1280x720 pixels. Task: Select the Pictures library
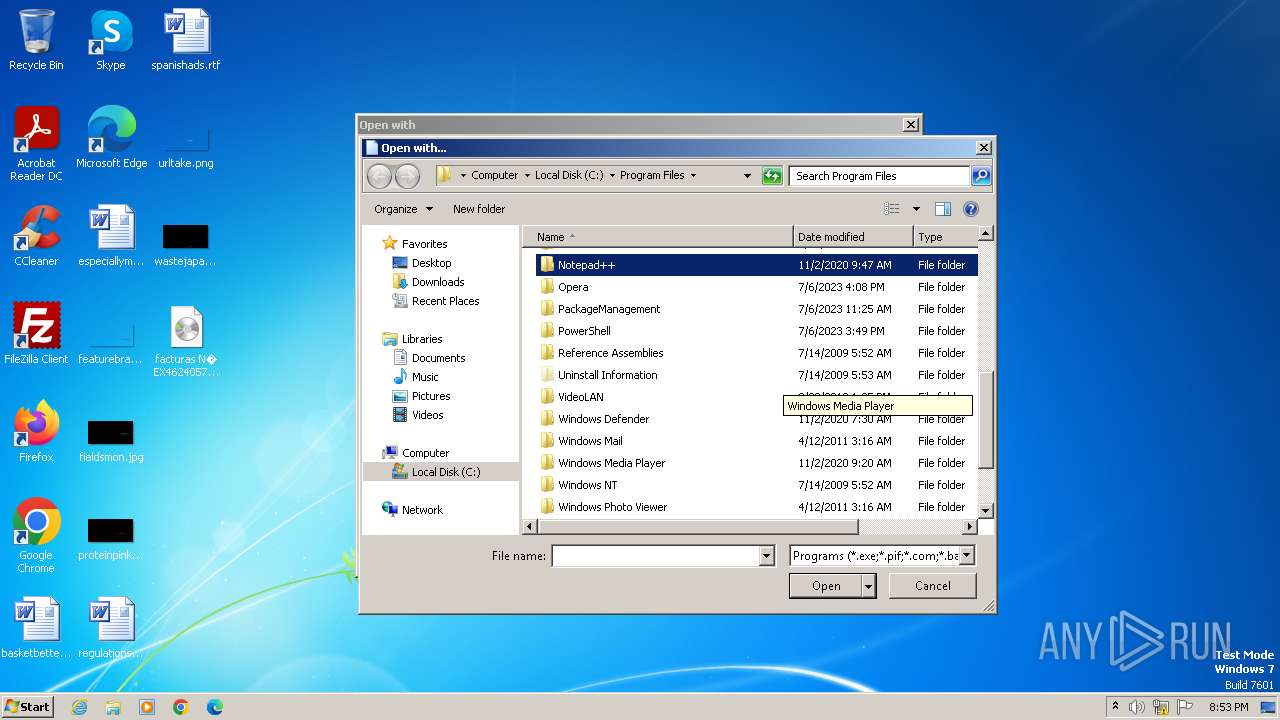431,396
